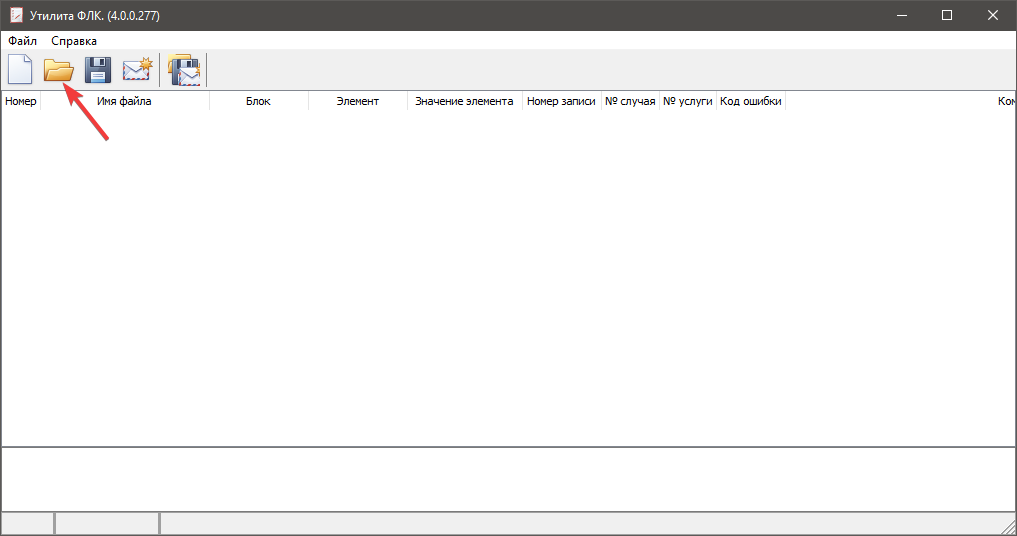Screen dimensions: 1017x536
Task: Open a file with the yellow folder icon
Action: pyautogui.click(x=58, y=70)
